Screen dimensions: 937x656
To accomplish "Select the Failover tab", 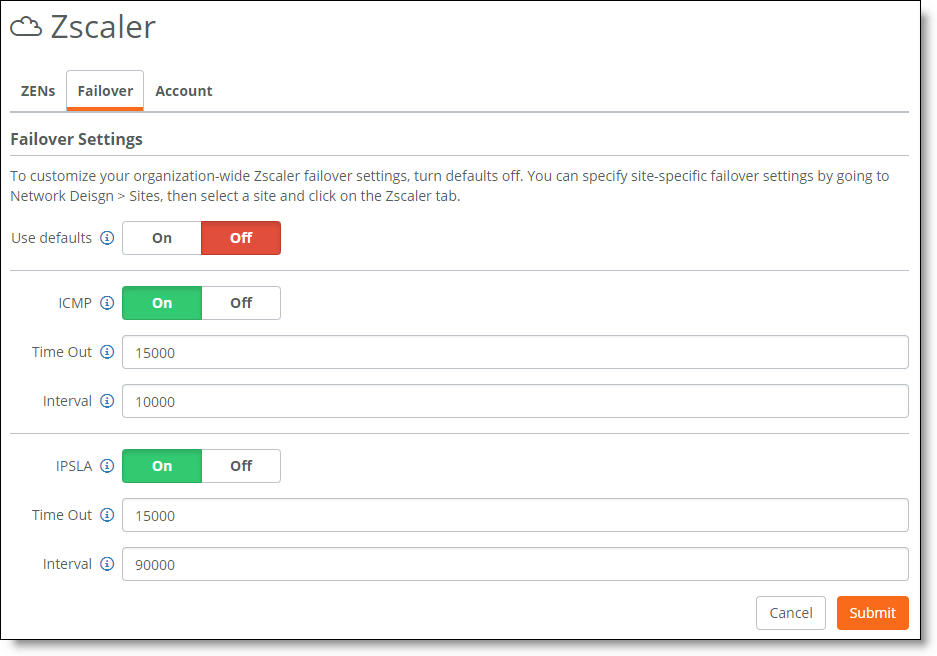I will pyautogui.click(x=105, y=91).
